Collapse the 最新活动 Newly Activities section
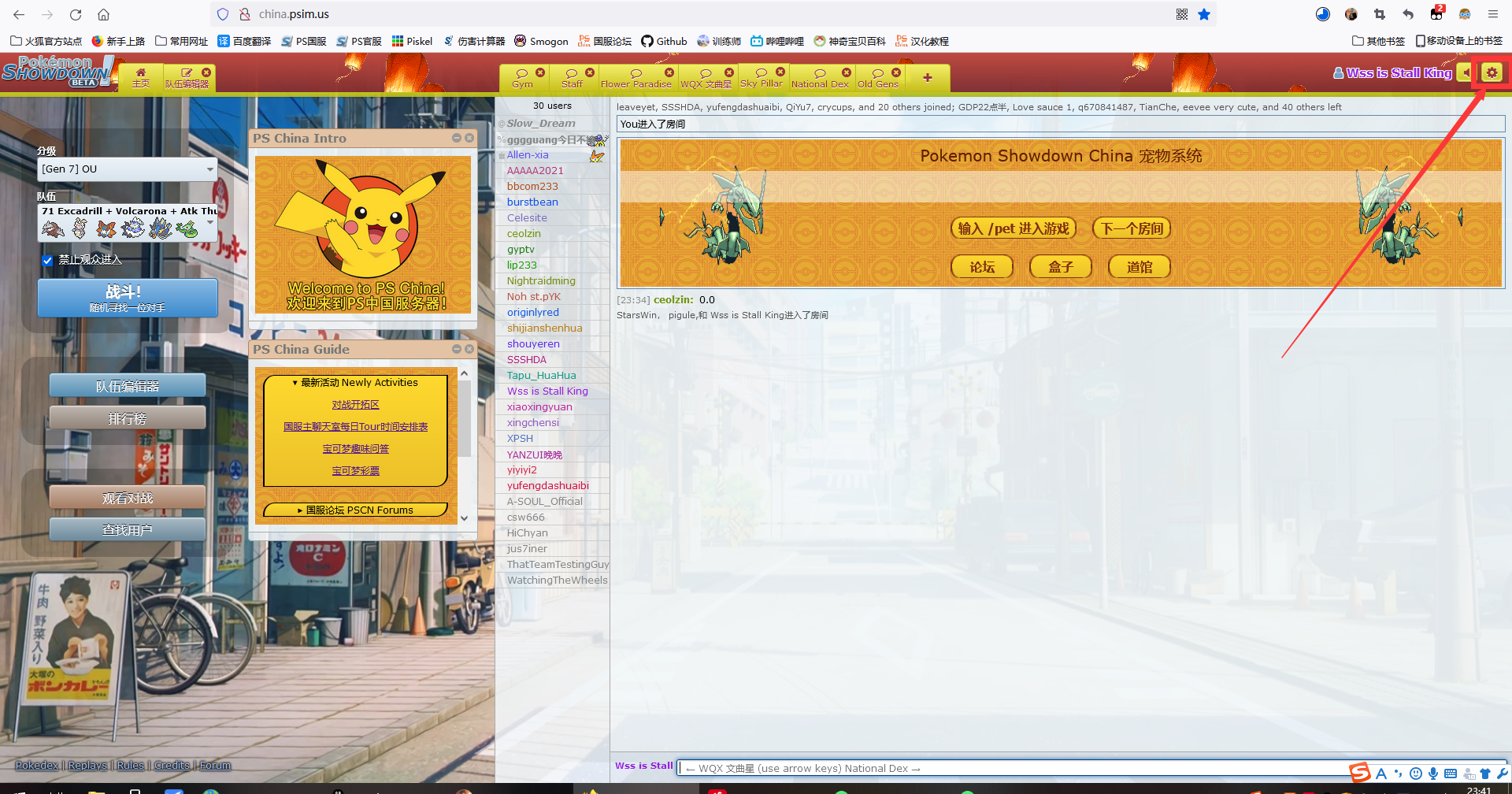This screenshot has width=1512, height=794. click(355, 382)
